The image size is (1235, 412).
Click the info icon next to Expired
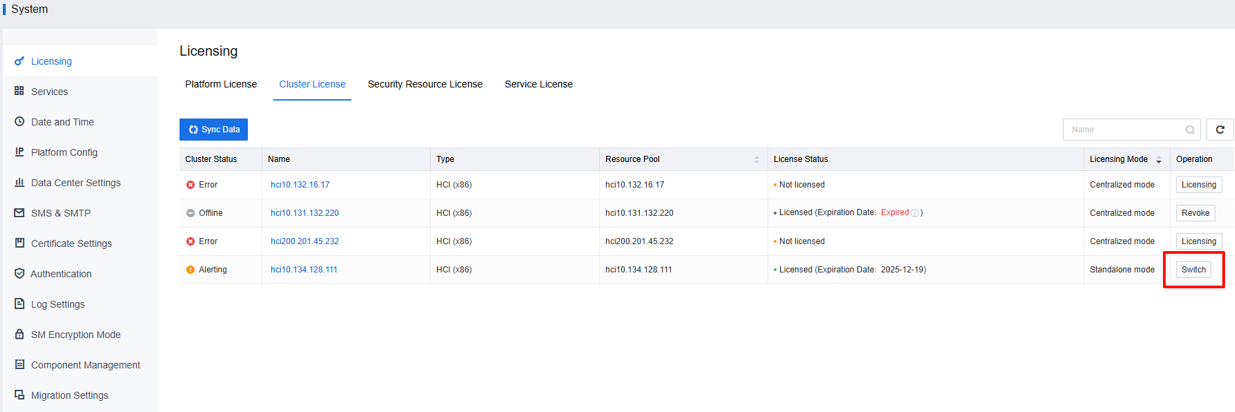click(x=915, y=213)
